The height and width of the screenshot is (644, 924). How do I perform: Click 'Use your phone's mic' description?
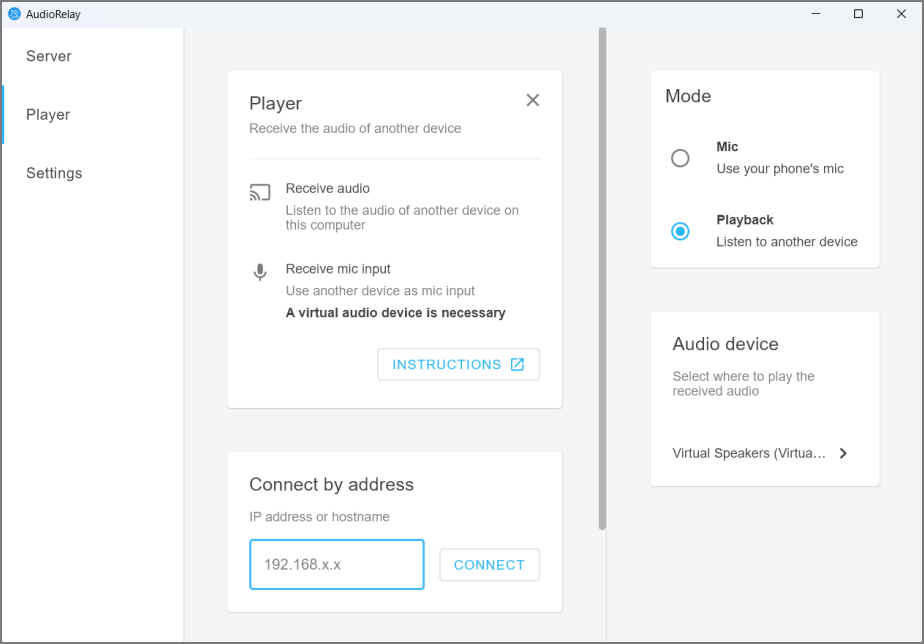[x=780, y=169]
